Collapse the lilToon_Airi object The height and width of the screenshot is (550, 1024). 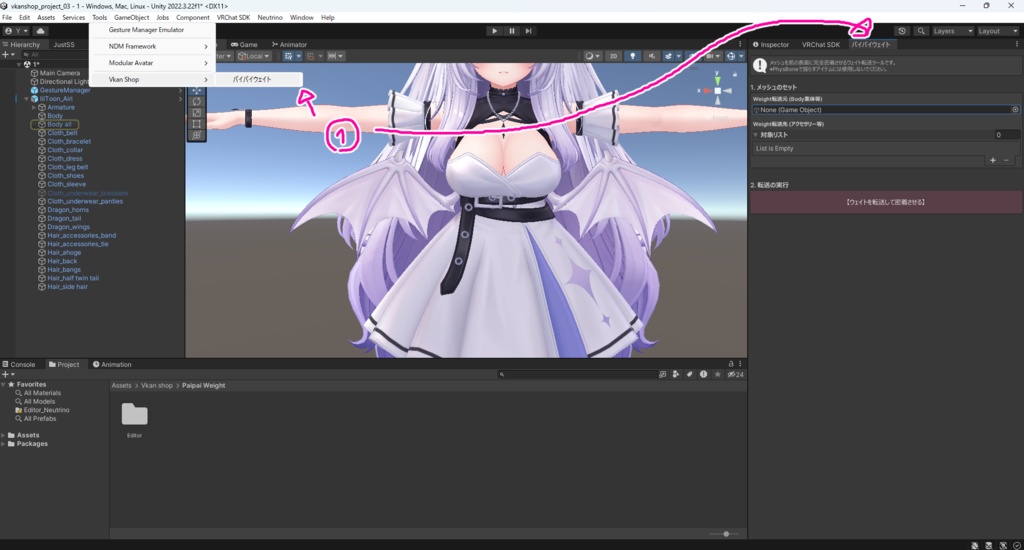(x=27, y=99)
